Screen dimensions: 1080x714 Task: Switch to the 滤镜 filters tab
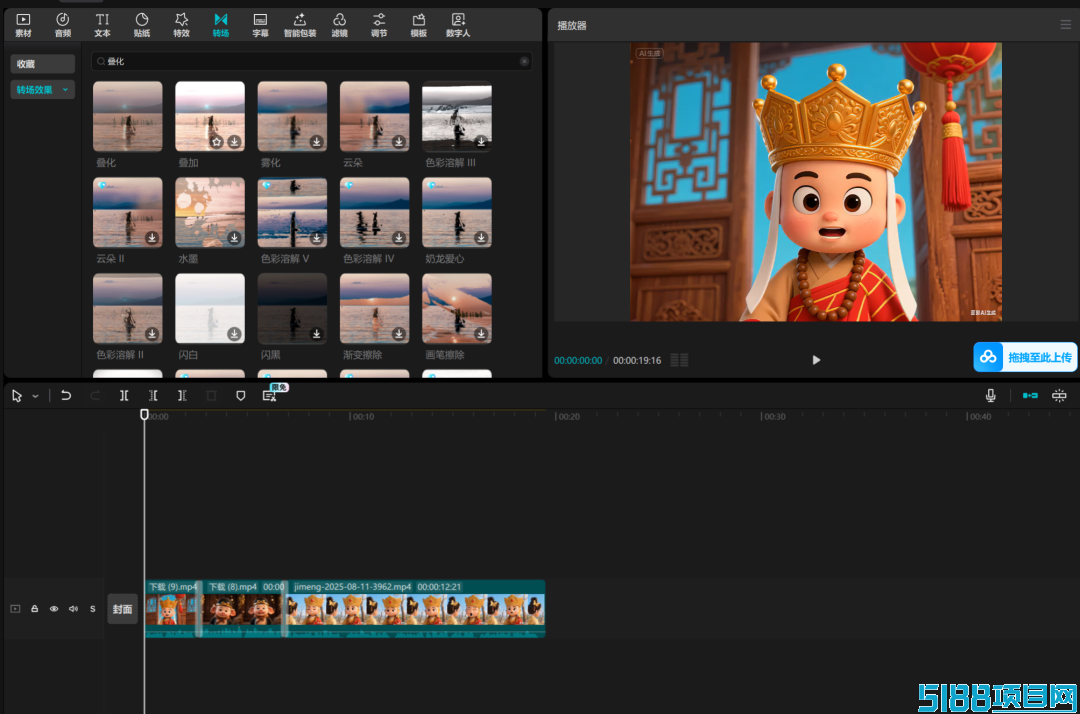[340, 25]
